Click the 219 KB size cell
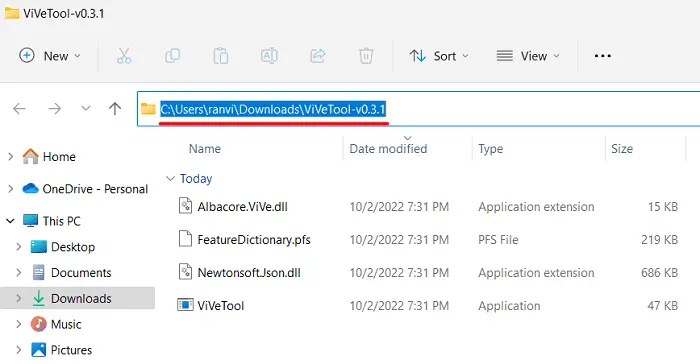The height and width of the screenshot is (364, 700). pyautogui.click(x=659, y=240)
